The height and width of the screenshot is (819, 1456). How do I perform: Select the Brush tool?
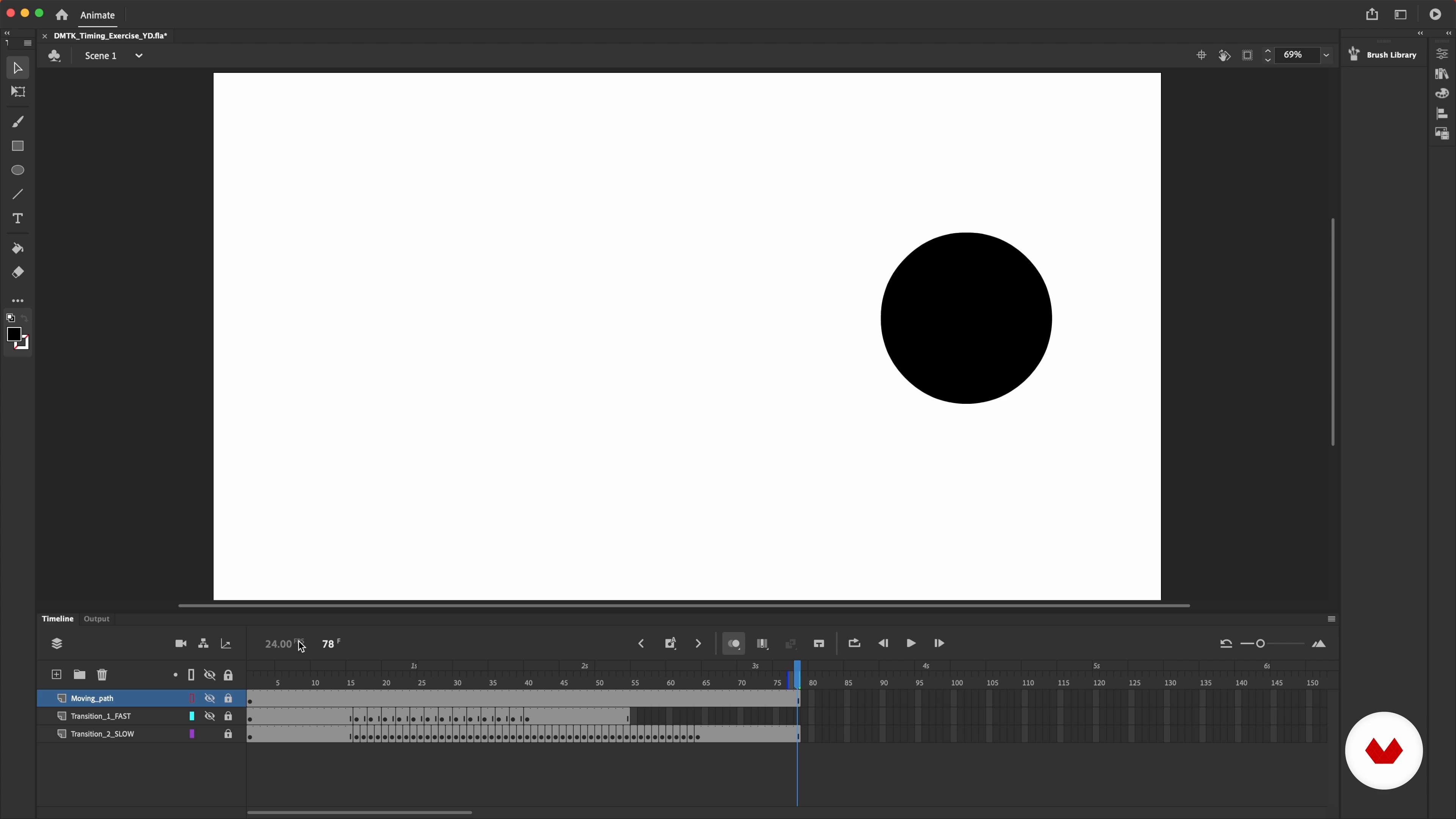point(17,121)
